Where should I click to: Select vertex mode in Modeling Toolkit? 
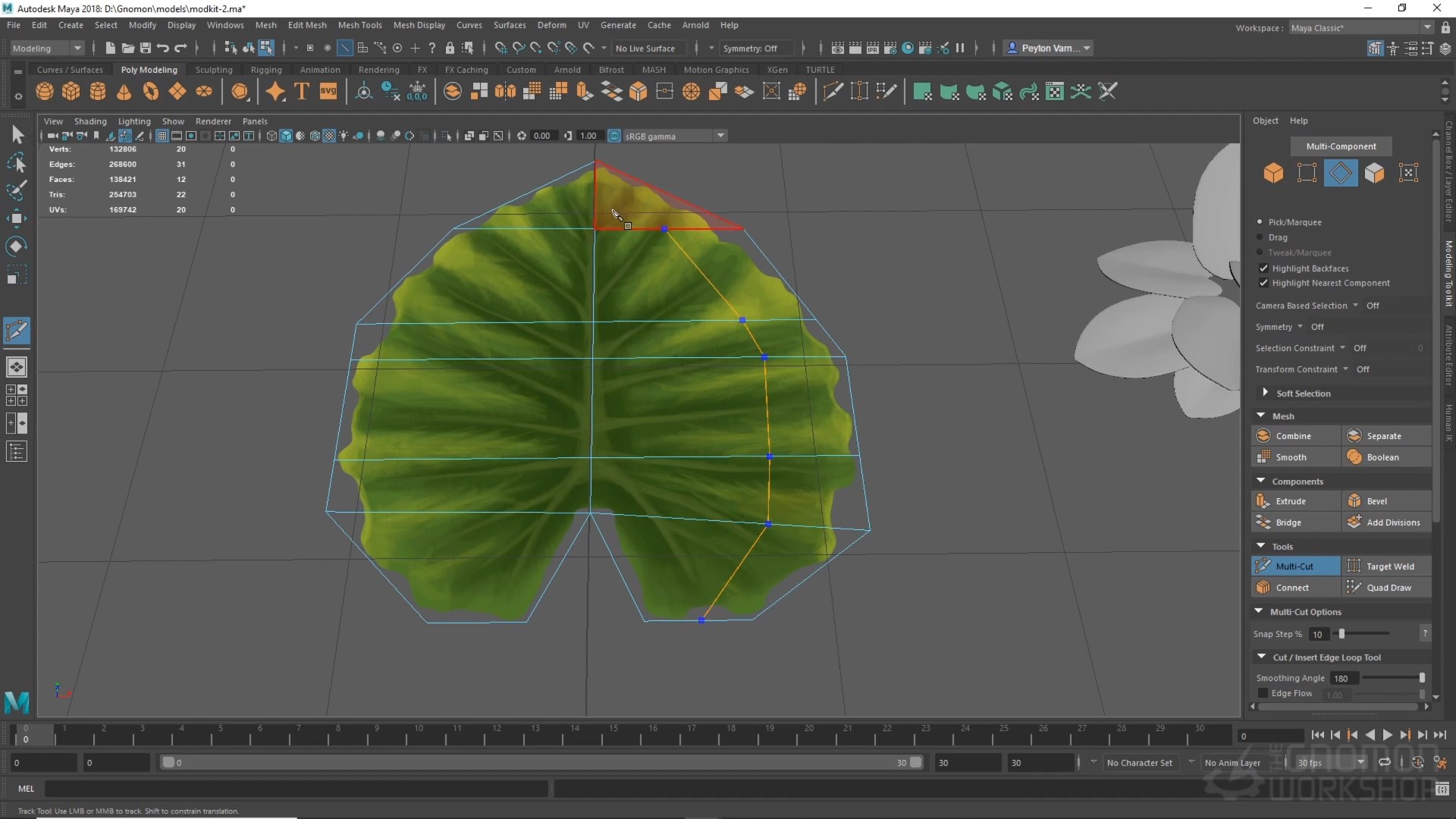1307,173
